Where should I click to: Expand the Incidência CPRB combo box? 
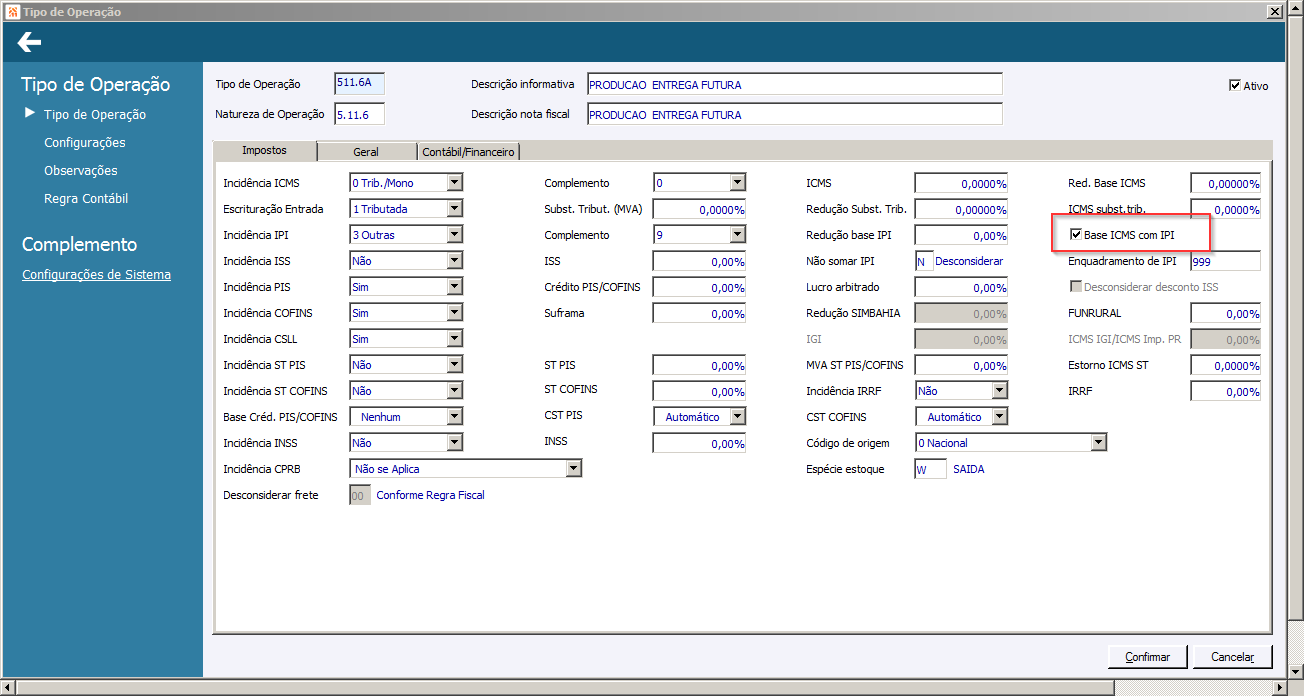pyautogui.click(x=573, y=469)
